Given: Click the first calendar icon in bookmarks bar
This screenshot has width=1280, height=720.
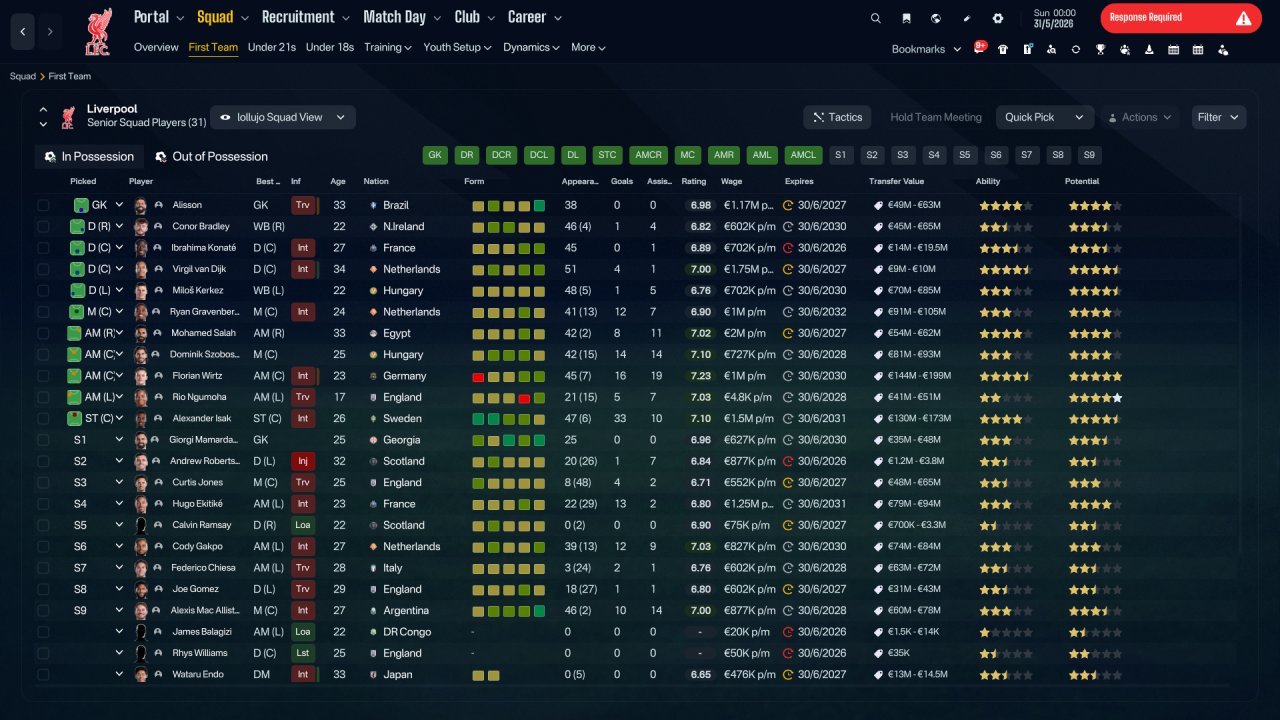Looking at the screenshot, I should point(1173,49).
